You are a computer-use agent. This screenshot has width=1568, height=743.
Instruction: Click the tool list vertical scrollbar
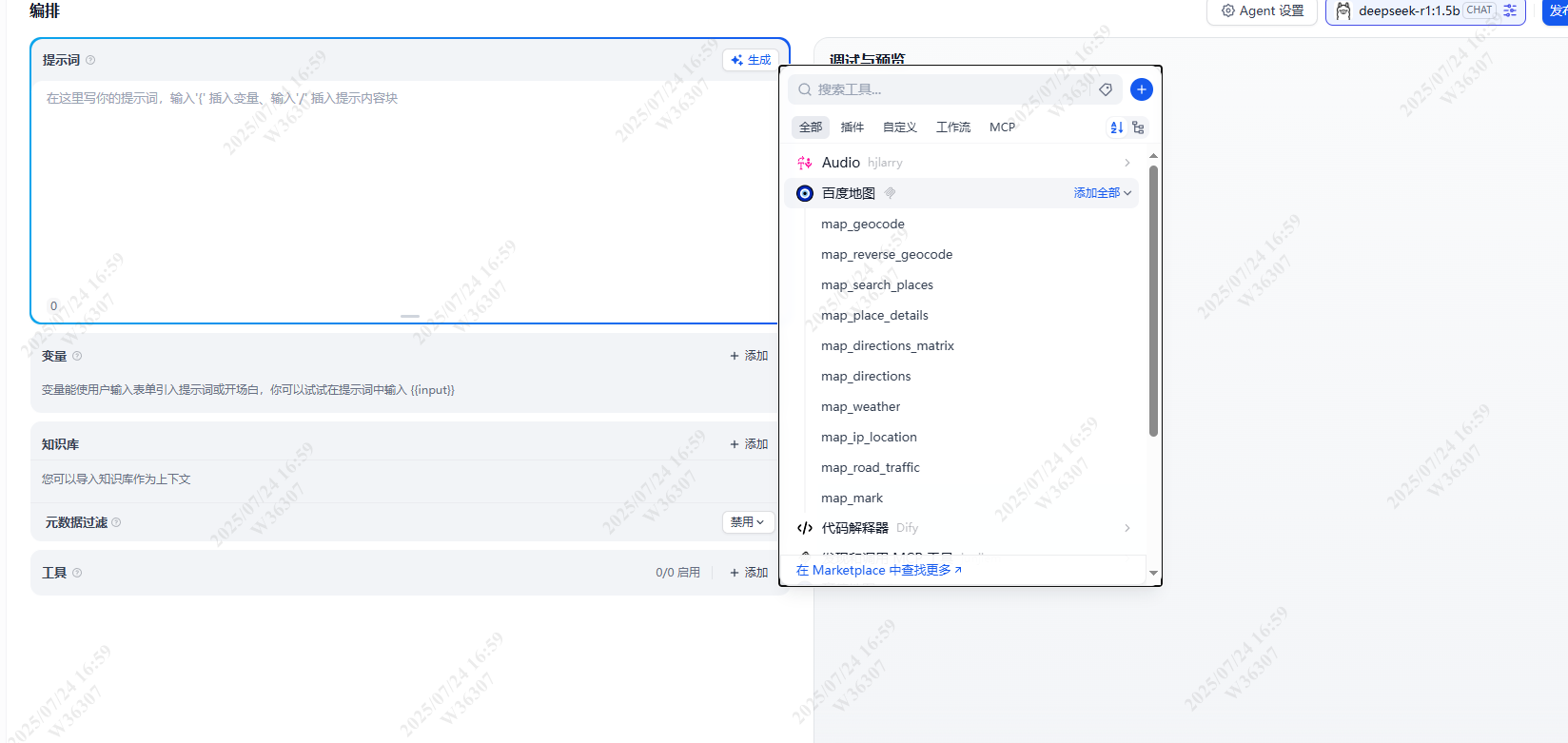coord(1153,301)
